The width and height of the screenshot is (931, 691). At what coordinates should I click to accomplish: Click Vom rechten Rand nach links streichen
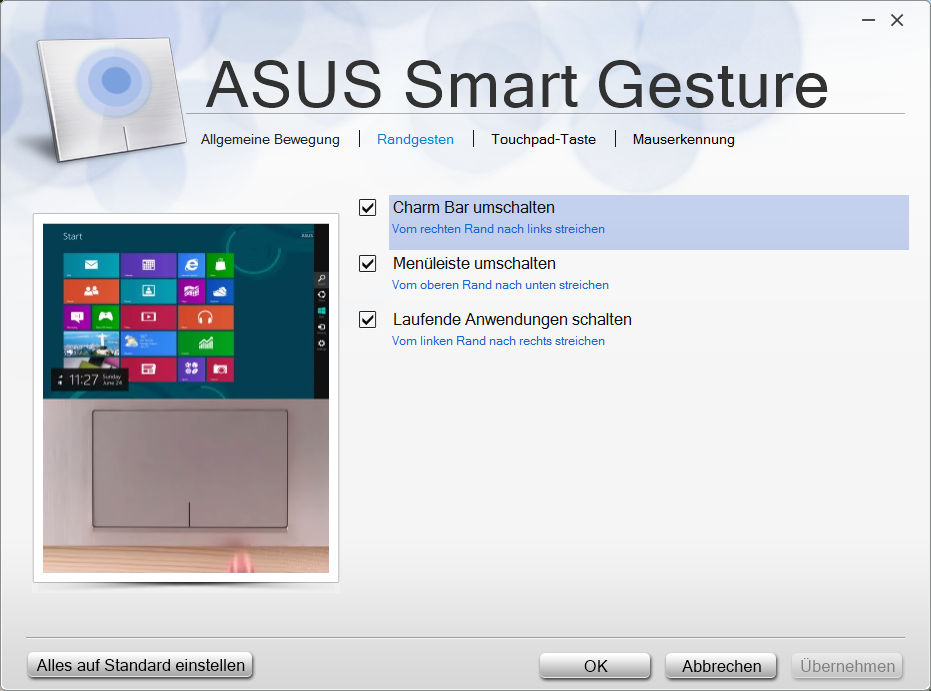coord(498,229)
